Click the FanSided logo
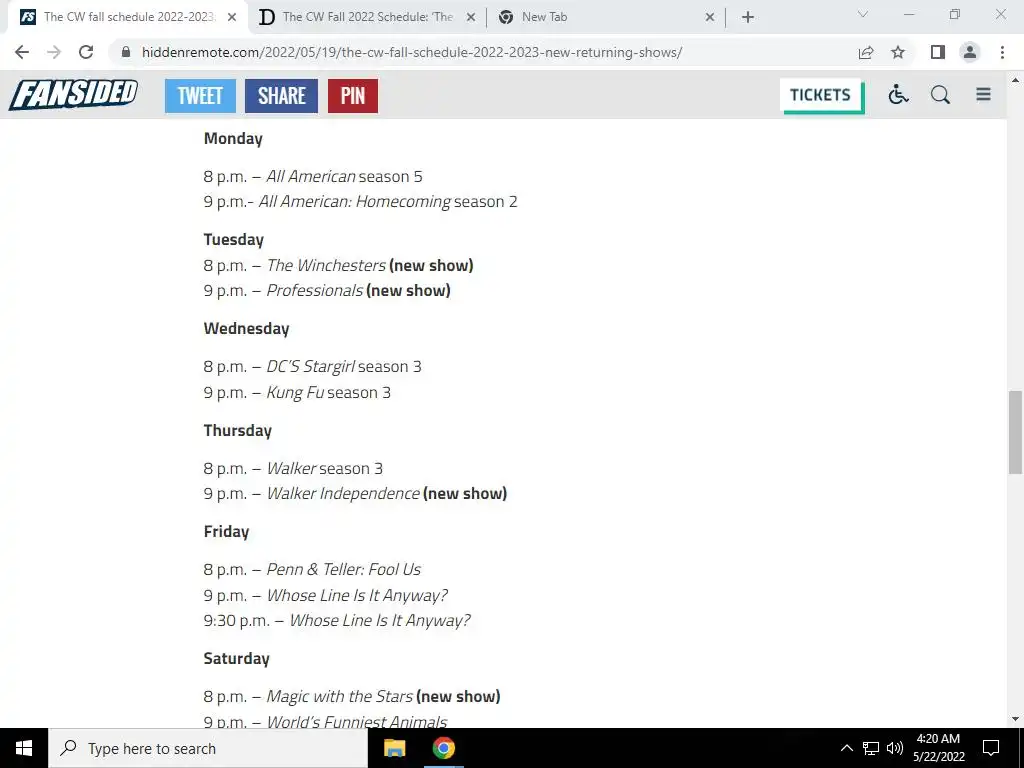The height and width of the screenshot is (768, 1024). point(73,95)
